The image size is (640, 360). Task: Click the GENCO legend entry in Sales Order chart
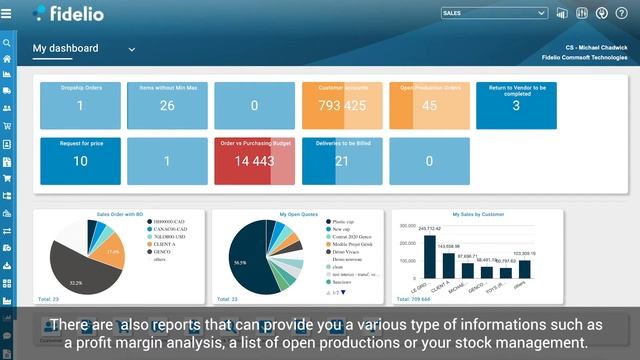pyautogui.click(x=162, y=252)
